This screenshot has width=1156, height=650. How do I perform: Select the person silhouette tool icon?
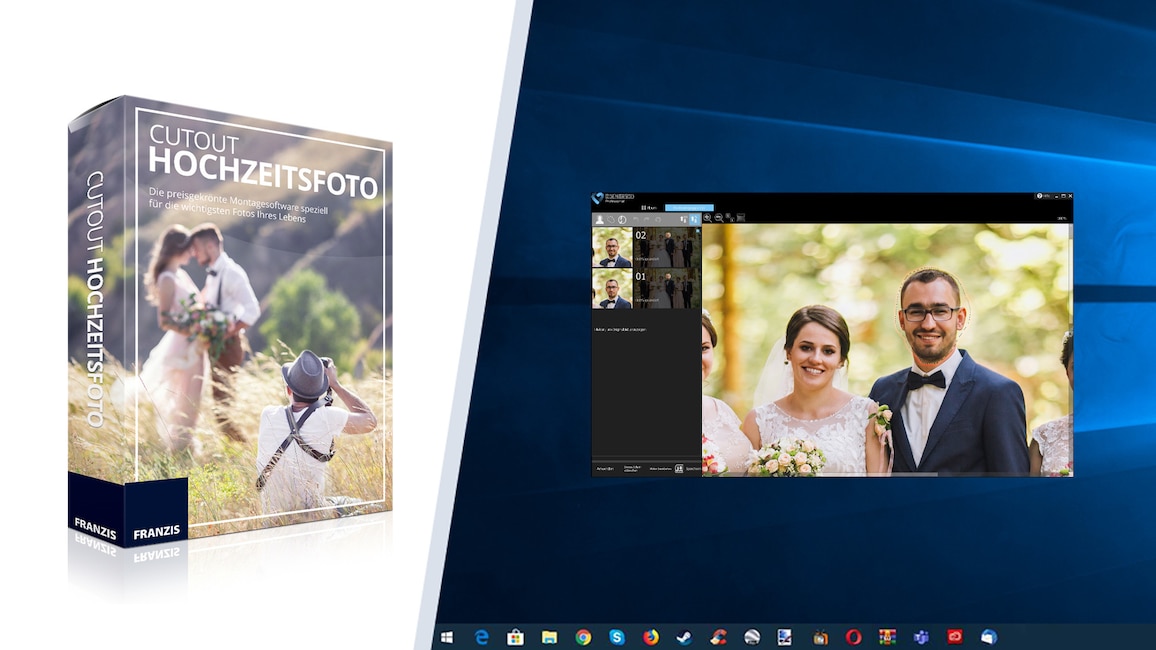click(x=599, y=220)
